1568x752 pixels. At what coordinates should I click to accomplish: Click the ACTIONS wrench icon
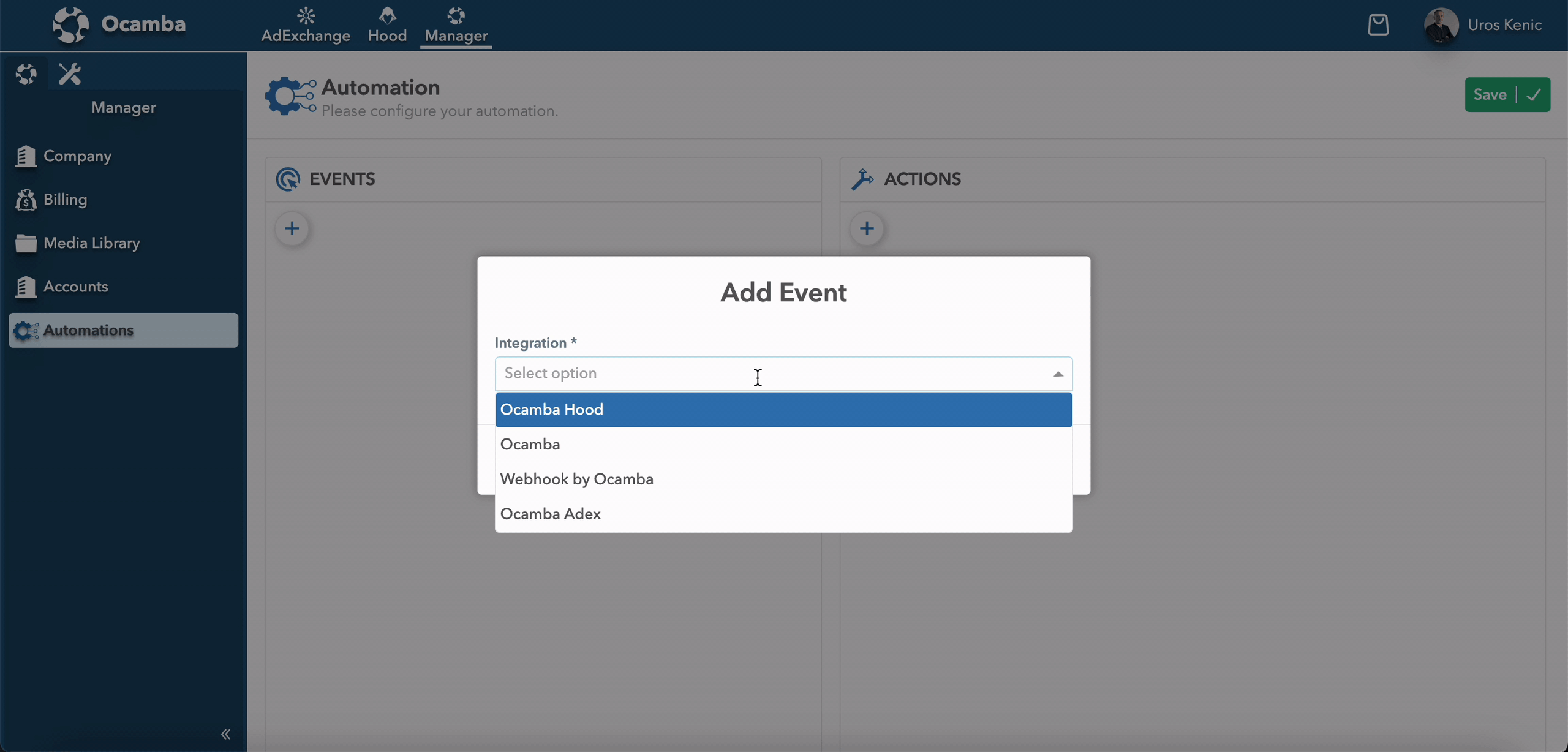pos(862,179)
